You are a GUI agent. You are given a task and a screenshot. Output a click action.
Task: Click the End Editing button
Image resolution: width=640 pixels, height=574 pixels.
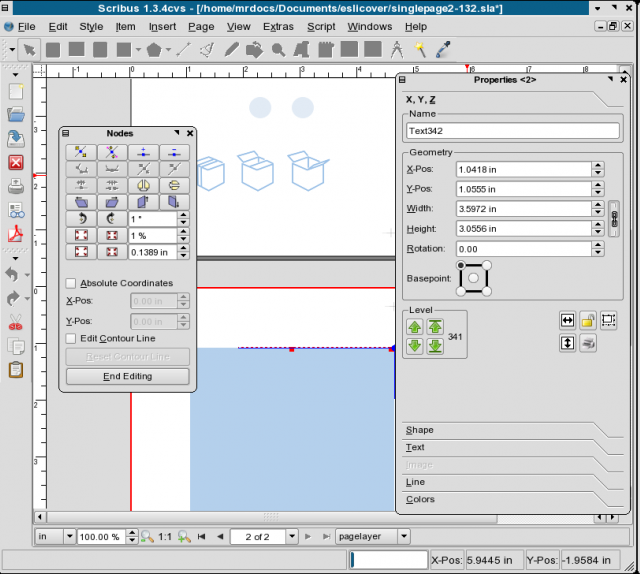(127, 376)
